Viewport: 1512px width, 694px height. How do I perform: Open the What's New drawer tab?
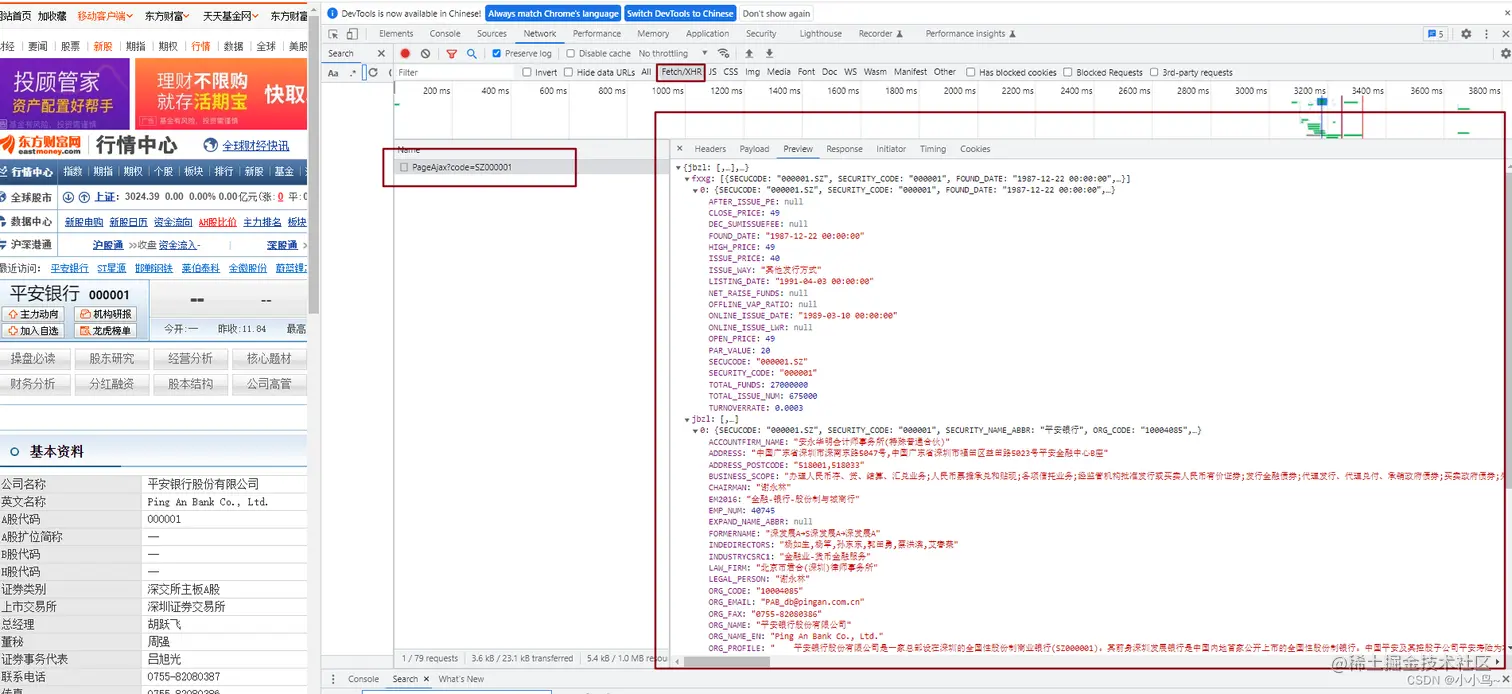pyautogui.click(x=461, y=679)
